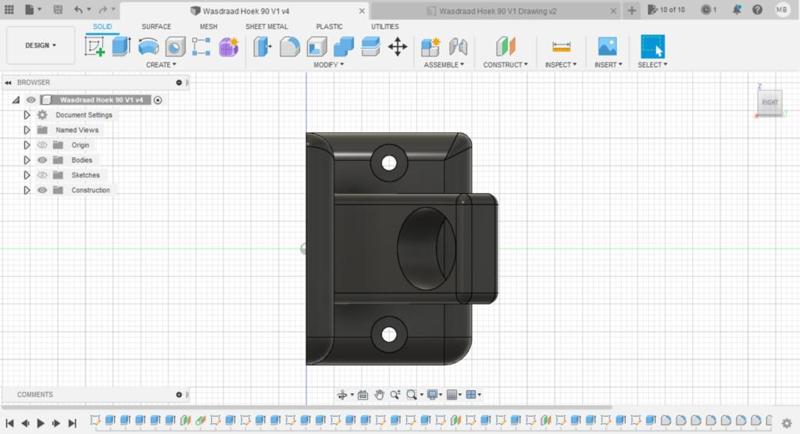Jump to the timeline end
The width and height of the screenshot is (800, 434).
72,423
